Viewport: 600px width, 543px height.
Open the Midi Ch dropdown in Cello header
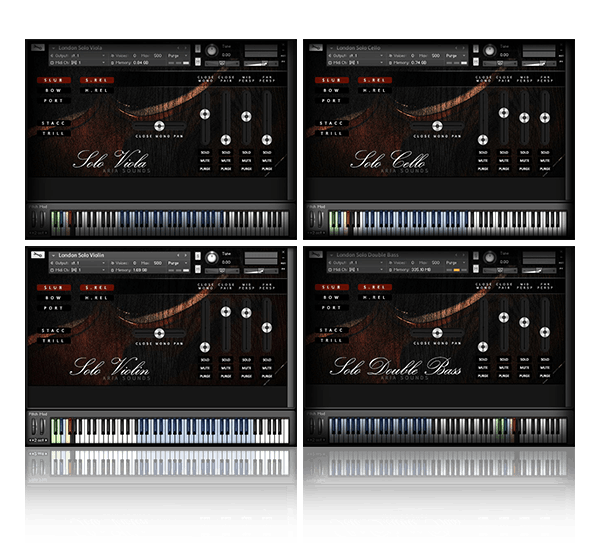pos(382,62)
